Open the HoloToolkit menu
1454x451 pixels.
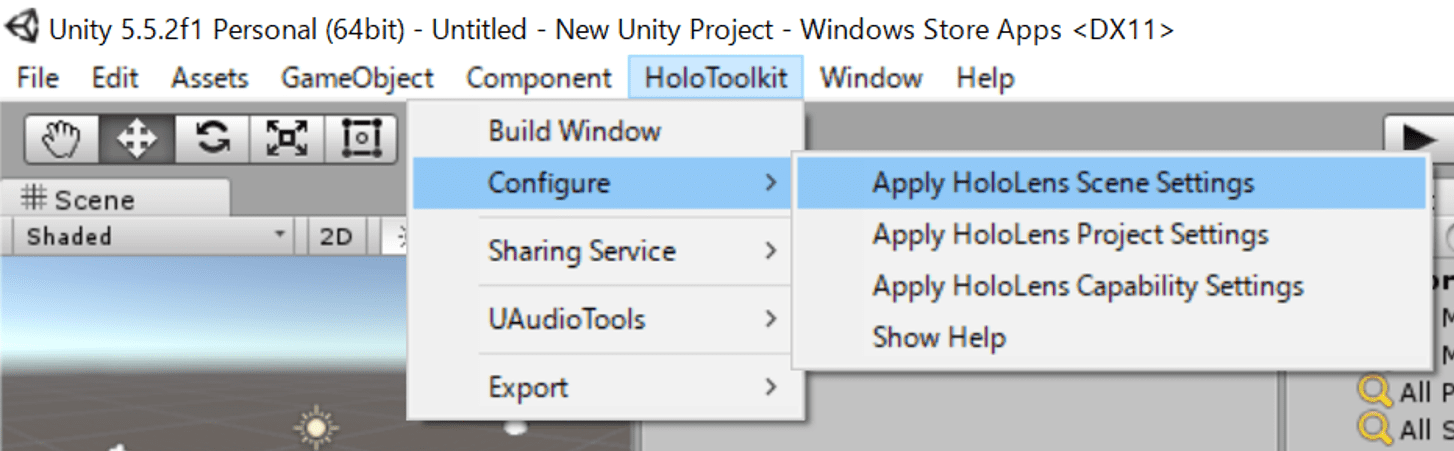[716, 78]
